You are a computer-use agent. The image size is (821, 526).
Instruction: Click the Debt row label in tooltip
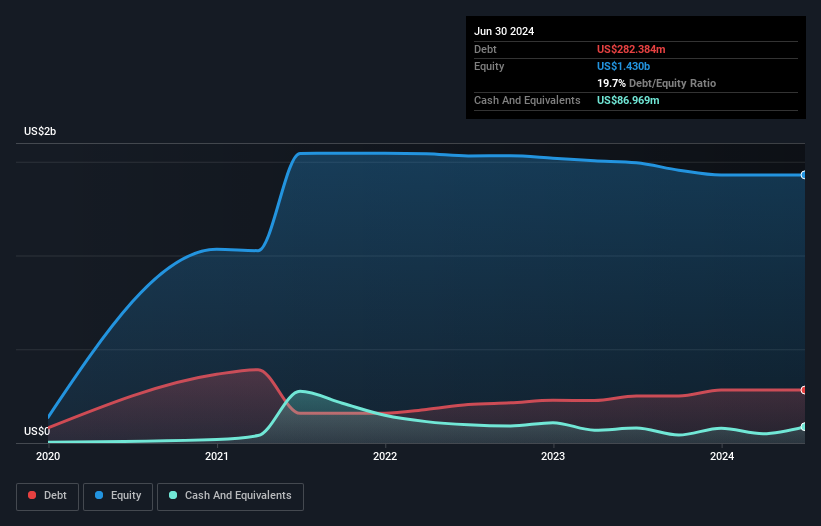click(x=485, y=49)
